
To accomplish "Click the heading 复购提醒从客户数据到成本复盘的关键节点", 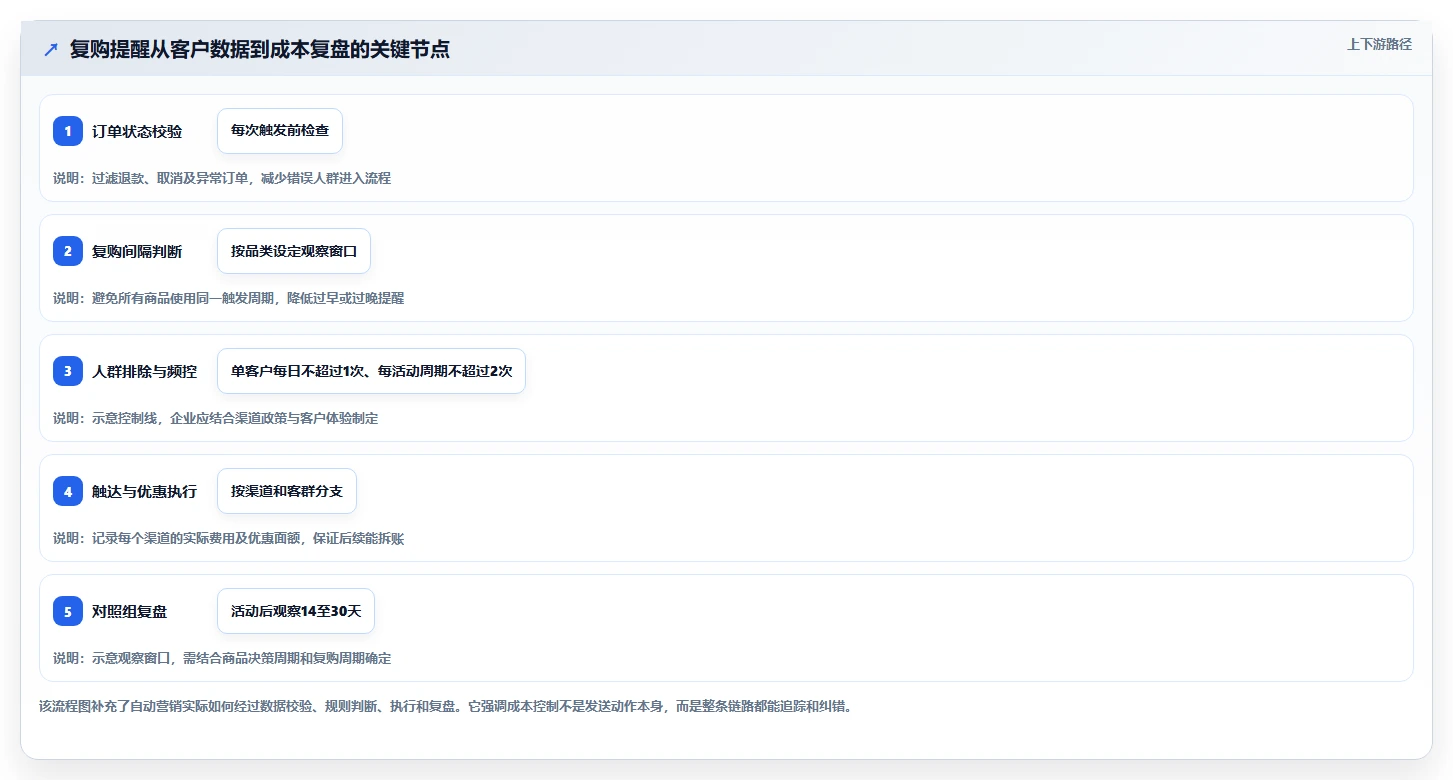I will pos(260,49).
